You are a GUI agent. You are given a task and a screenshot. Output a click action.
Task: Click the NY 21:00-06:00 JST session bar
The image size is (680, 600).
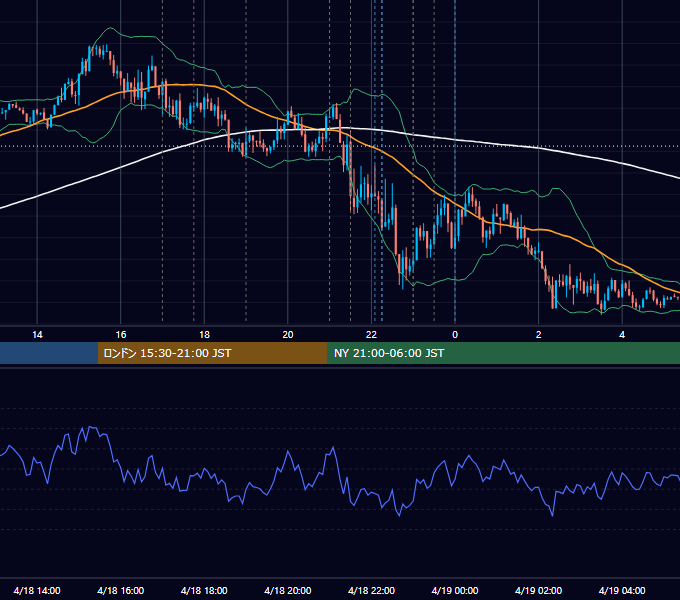503,353
